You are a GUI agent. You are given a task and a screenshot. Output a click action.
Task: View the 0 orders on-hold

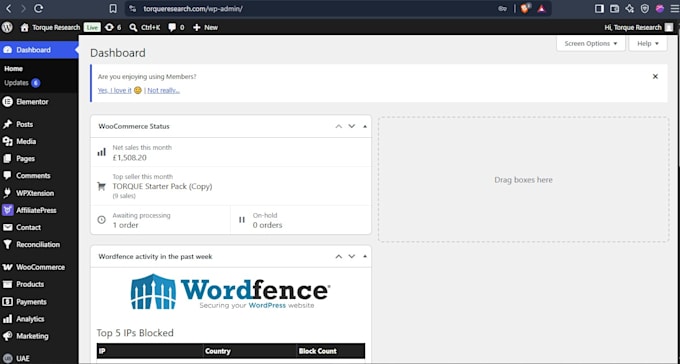tap(301, 220)
